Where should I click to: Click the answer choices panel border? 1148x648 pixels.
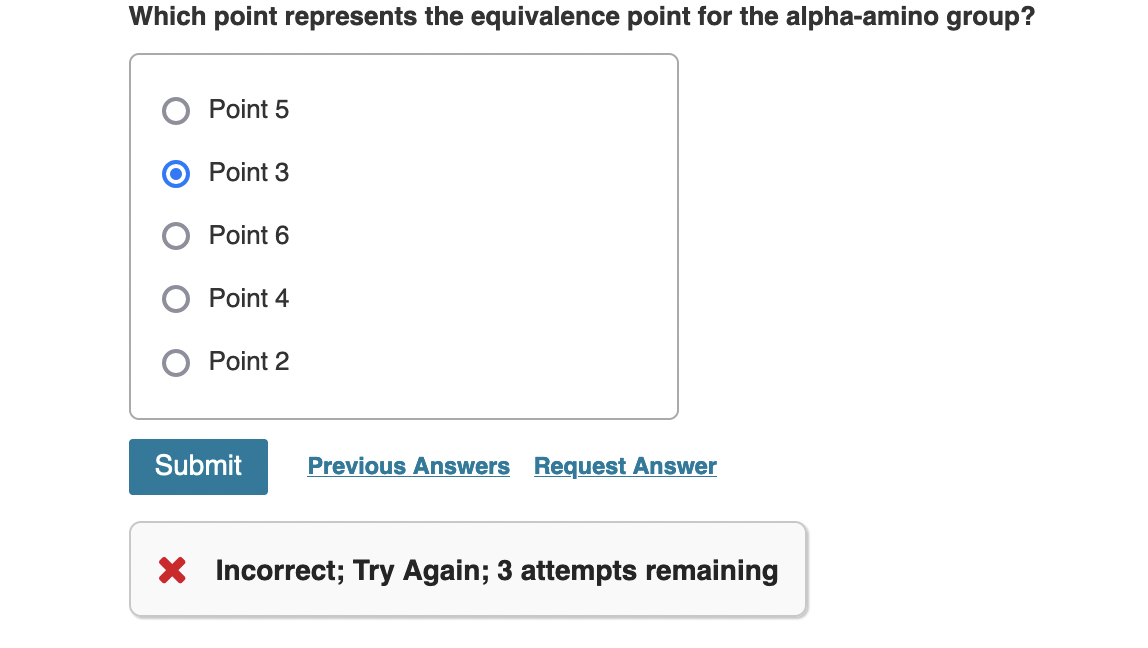tap(404, 55)
